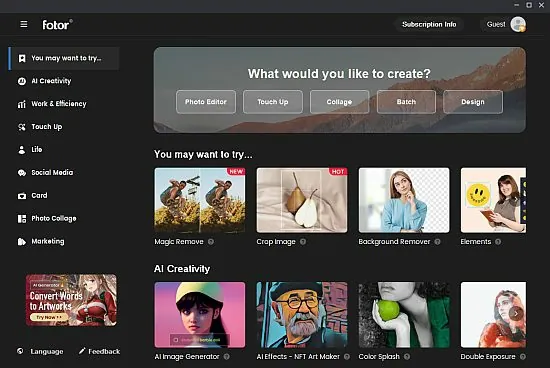
Task: Click the Fotor logo
Action: [x=57, y=25]
